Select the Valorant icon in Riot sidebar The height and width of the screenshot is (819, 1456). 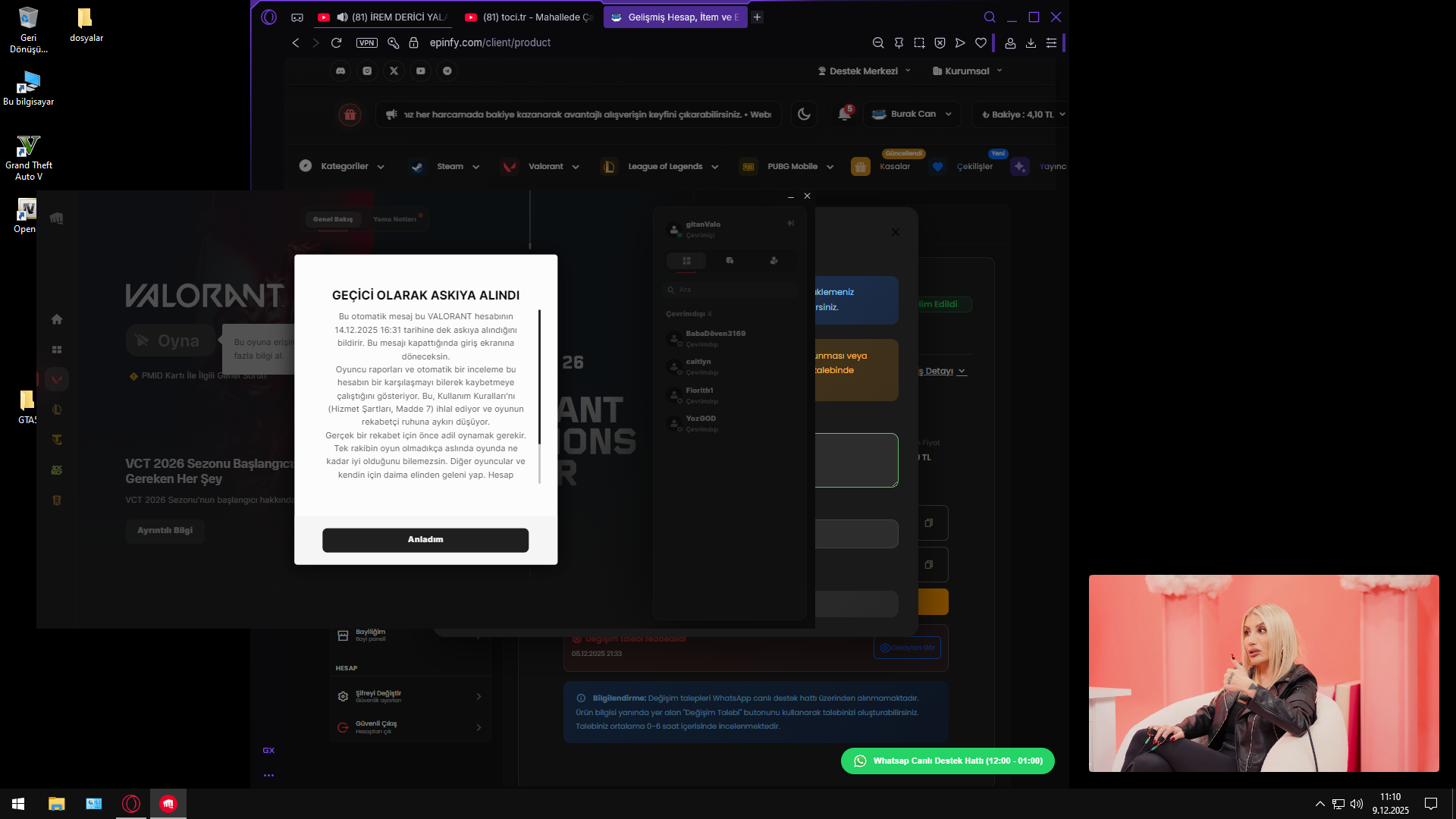coord(57,379)
